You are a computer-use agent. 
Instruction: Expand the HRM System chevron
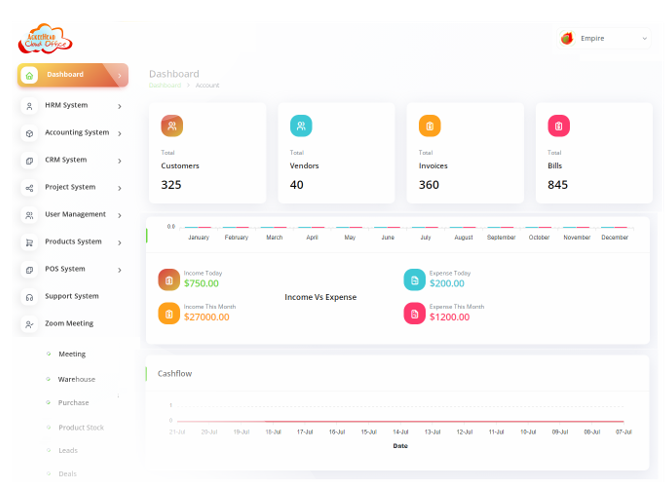pos(119,106)
